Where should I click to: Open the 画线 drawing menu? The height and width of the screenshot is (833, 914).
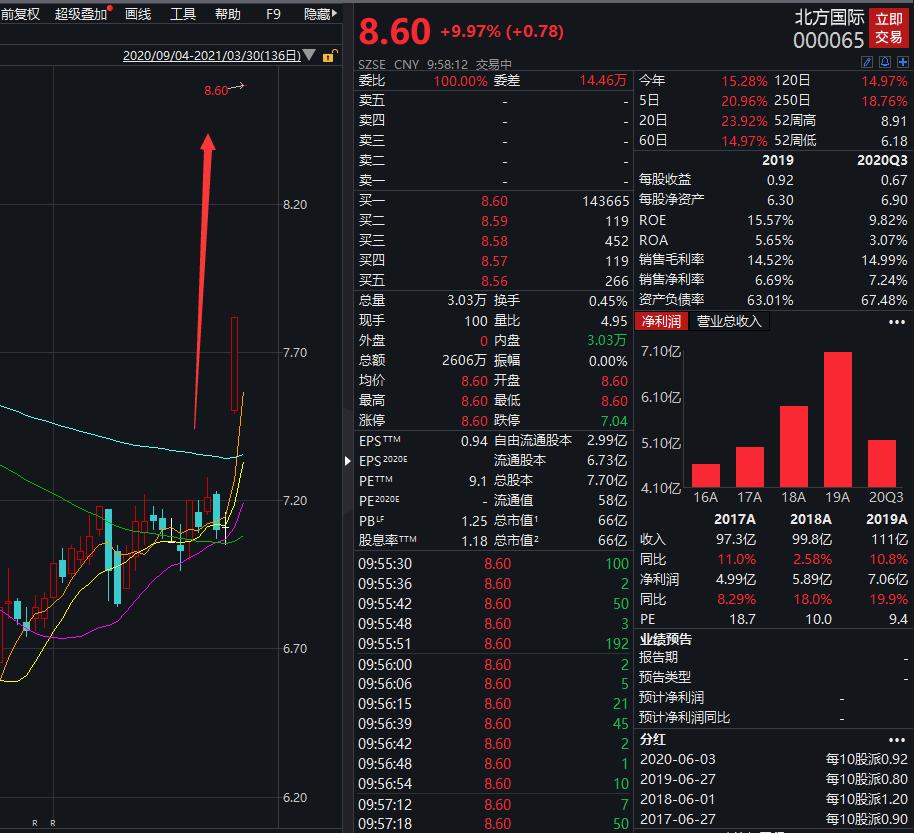[x=138, y=14]
